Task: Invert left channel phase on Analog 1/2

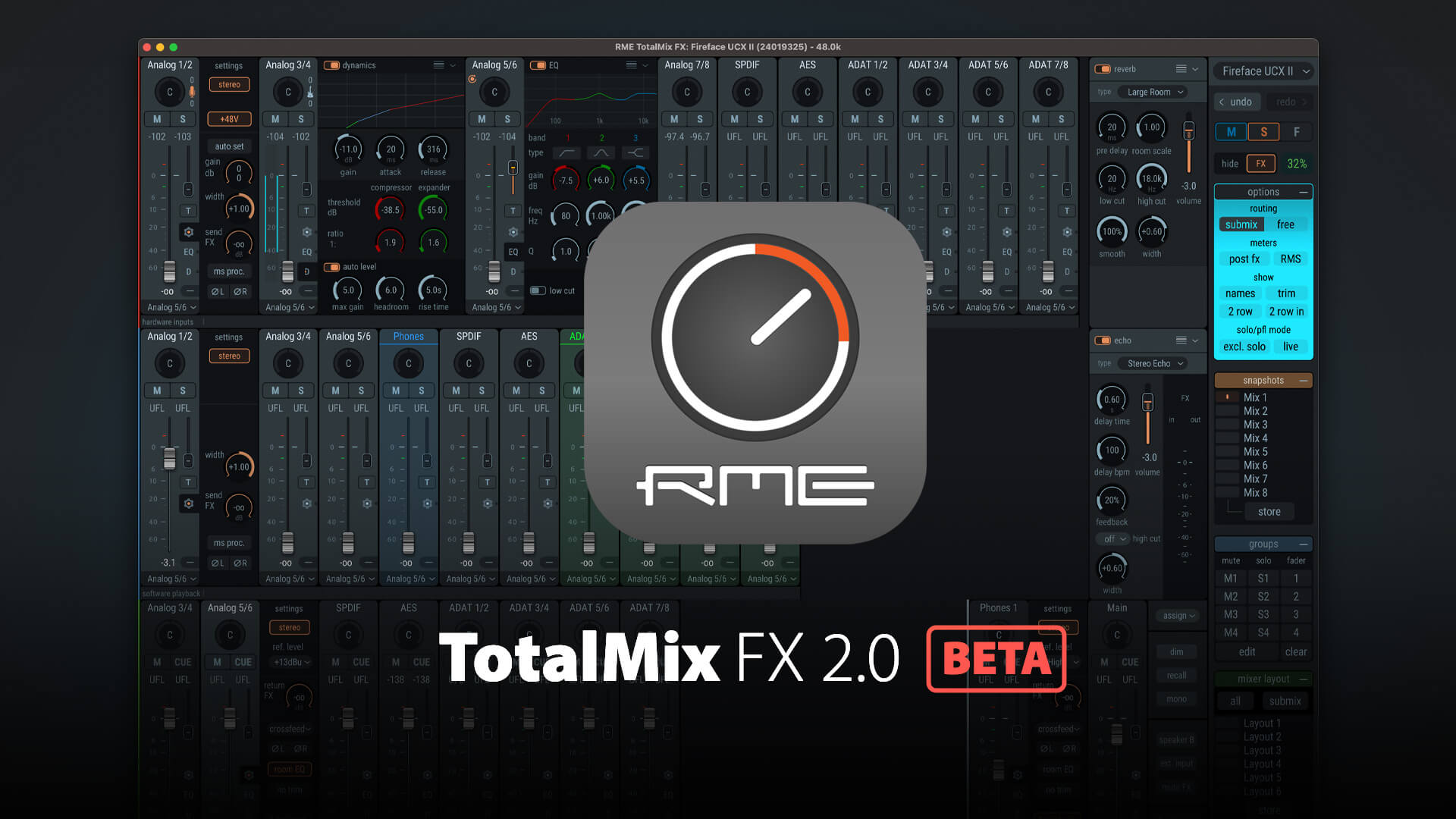Action: coord(218,291)
